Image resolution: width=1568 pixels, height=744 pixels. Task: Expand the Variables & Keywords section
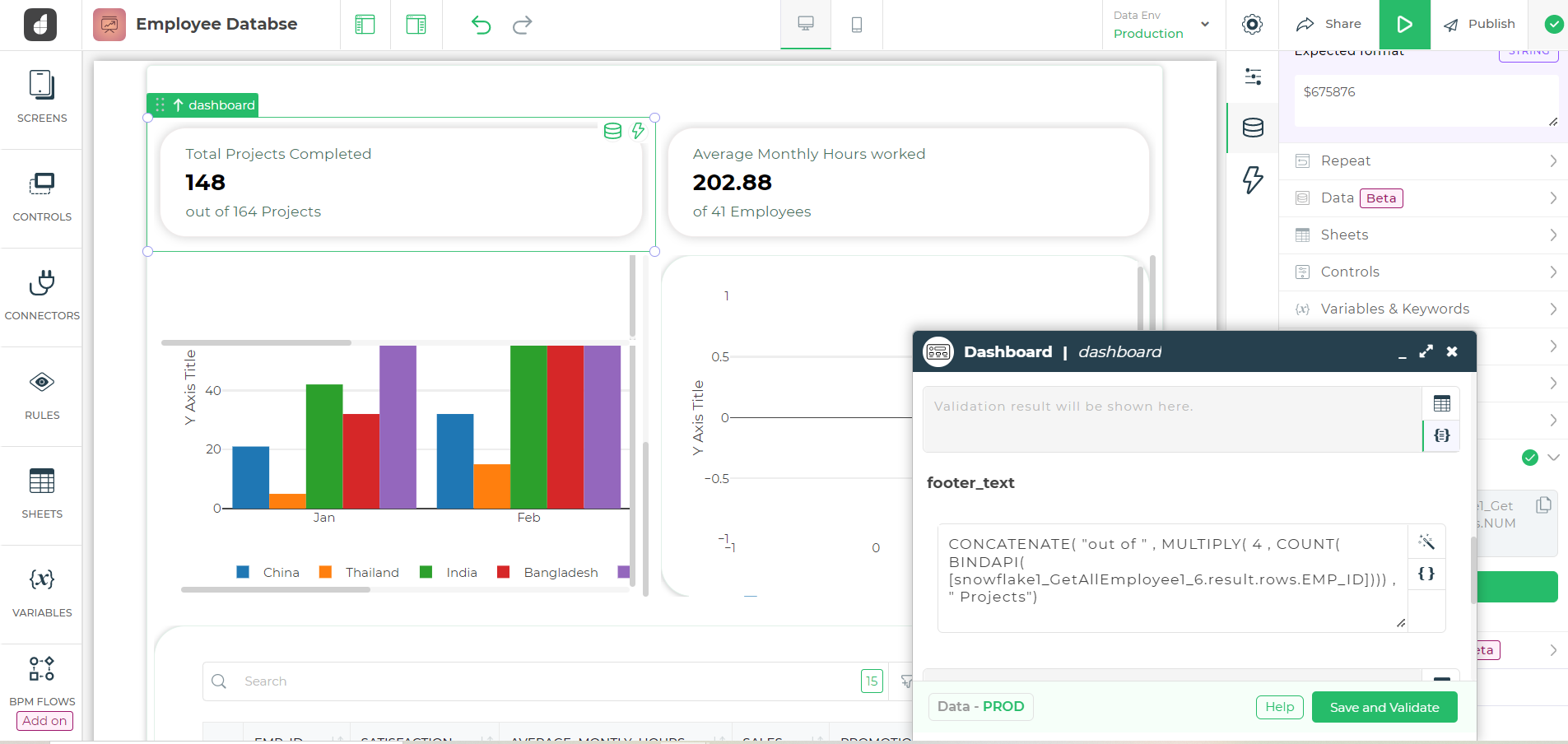click(x=1423, y=309)
